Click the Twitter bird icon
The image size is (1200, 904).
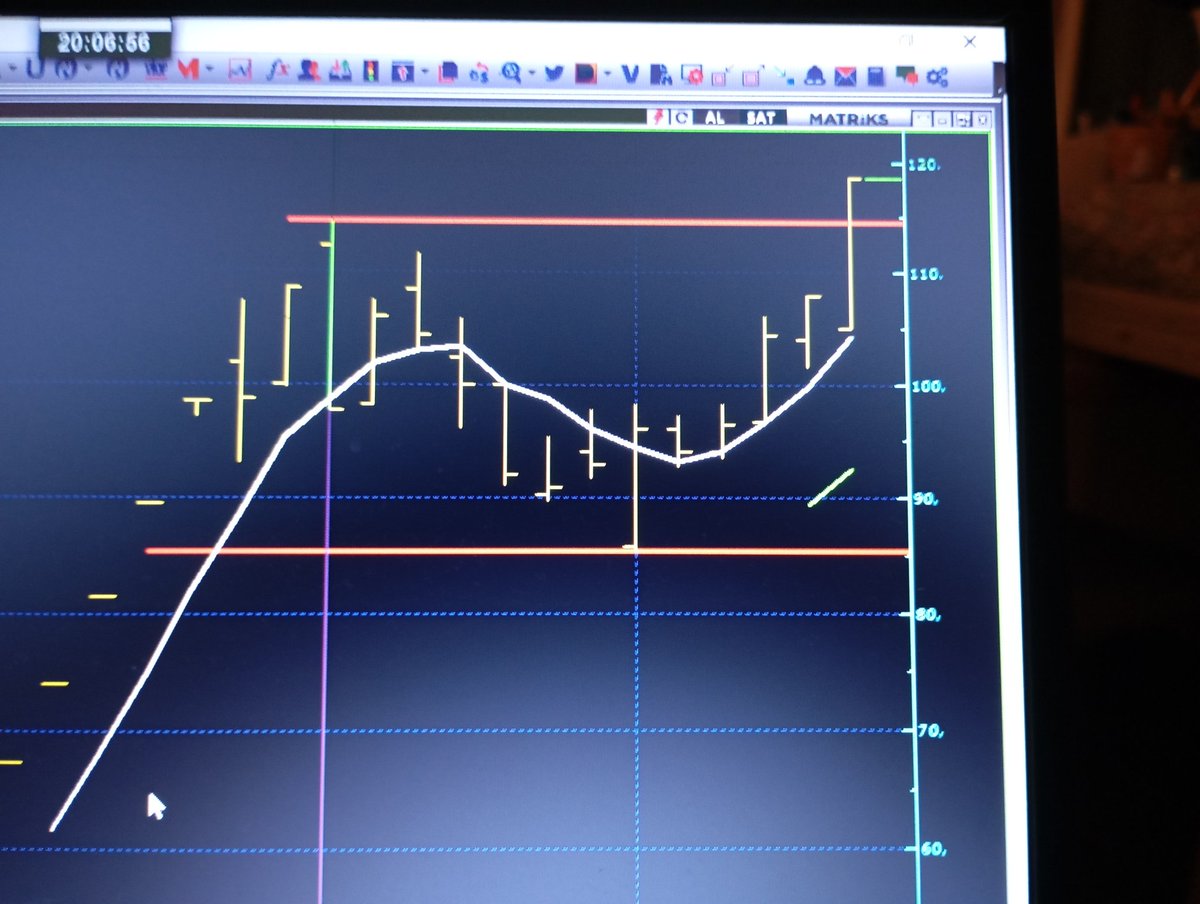555,73
